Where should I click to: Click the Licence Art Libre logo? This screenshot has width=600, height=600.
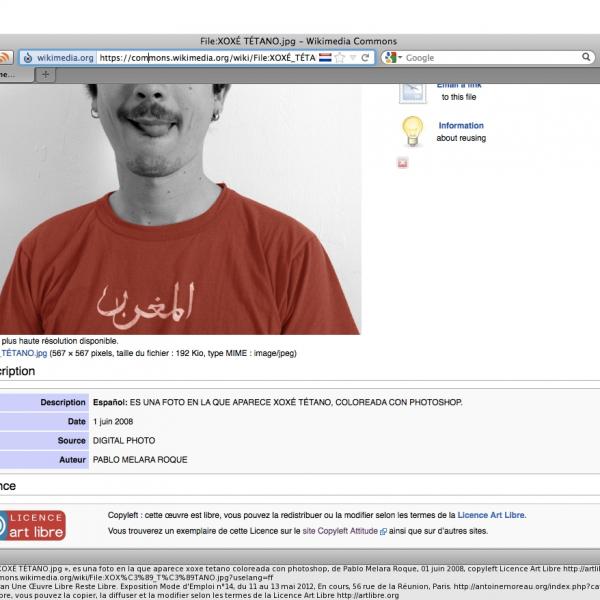click(33, 525)
